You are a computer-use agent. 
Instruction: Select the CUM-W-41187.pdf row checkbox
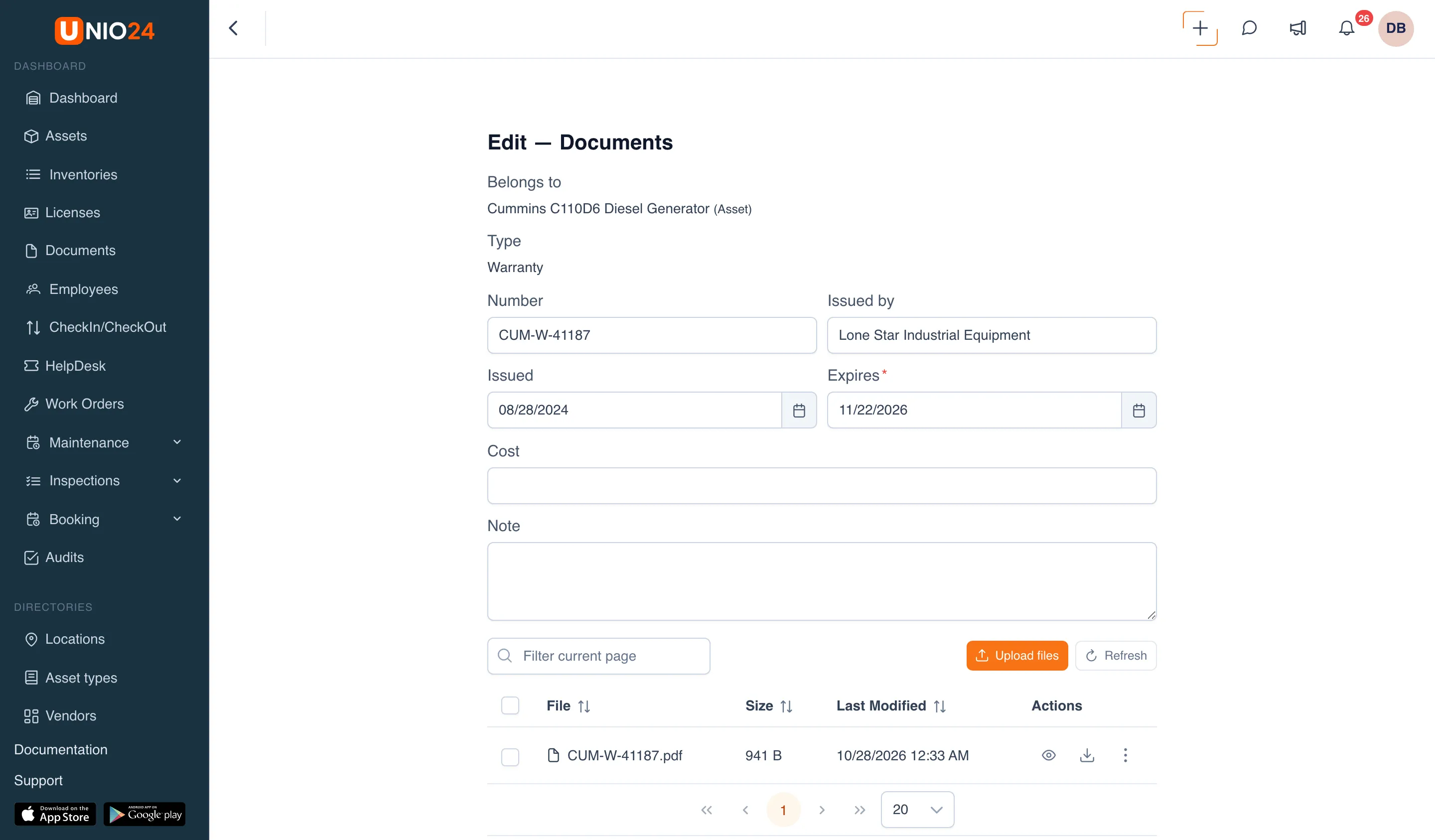click(x=510, y=757)
